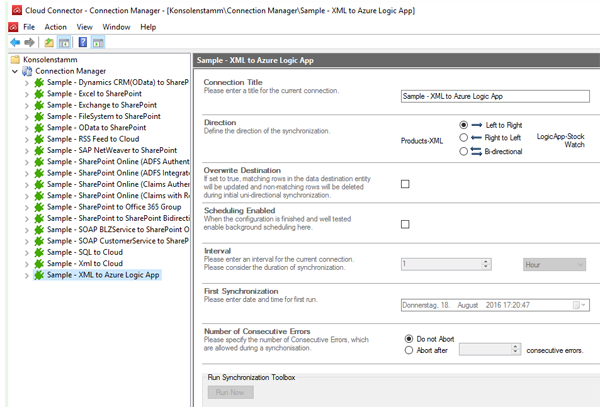Click the Sample - SQL to Cloud connection icon
Viewport: 600px width, 407px height.
[x=39, y=252]
